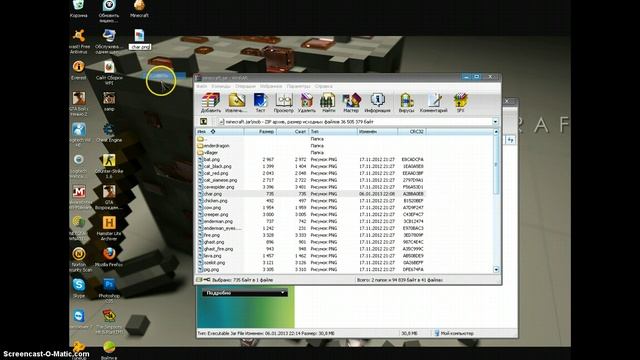Open the Photoshop desktop icon
Image resolution: width=640 pixels, height=360 pixels.
pos(109,291)
